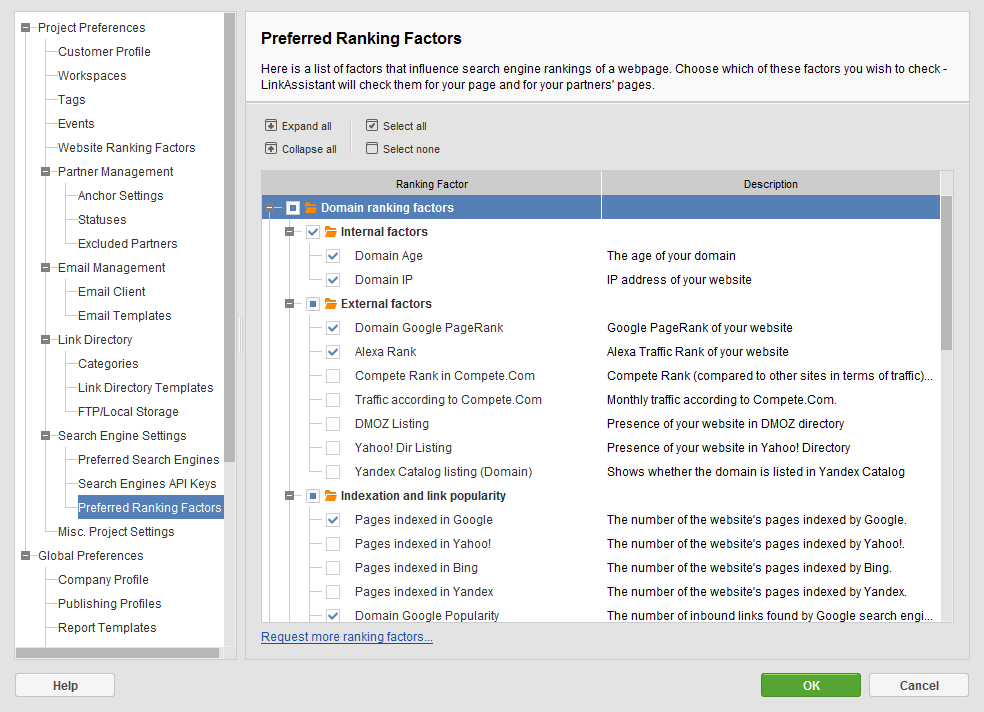Click the Help button
The image size is (984, 712).
coord(65,685)
